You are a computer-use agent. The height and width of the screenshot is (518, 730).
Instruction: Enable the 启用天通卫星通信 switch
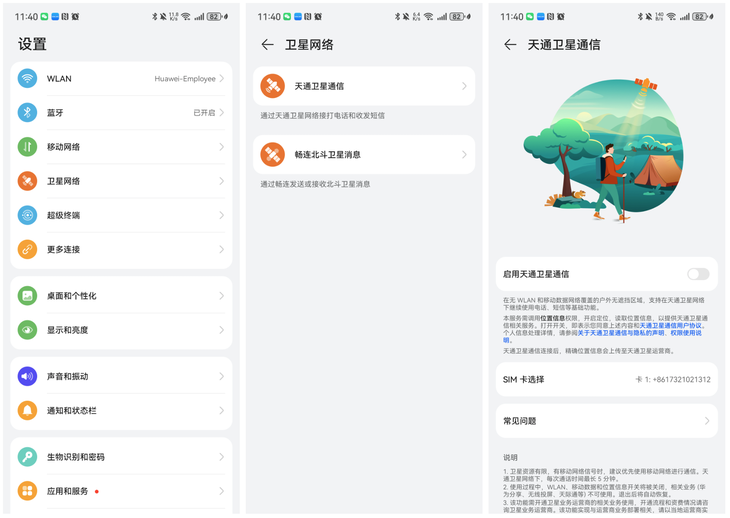(698, 274)
